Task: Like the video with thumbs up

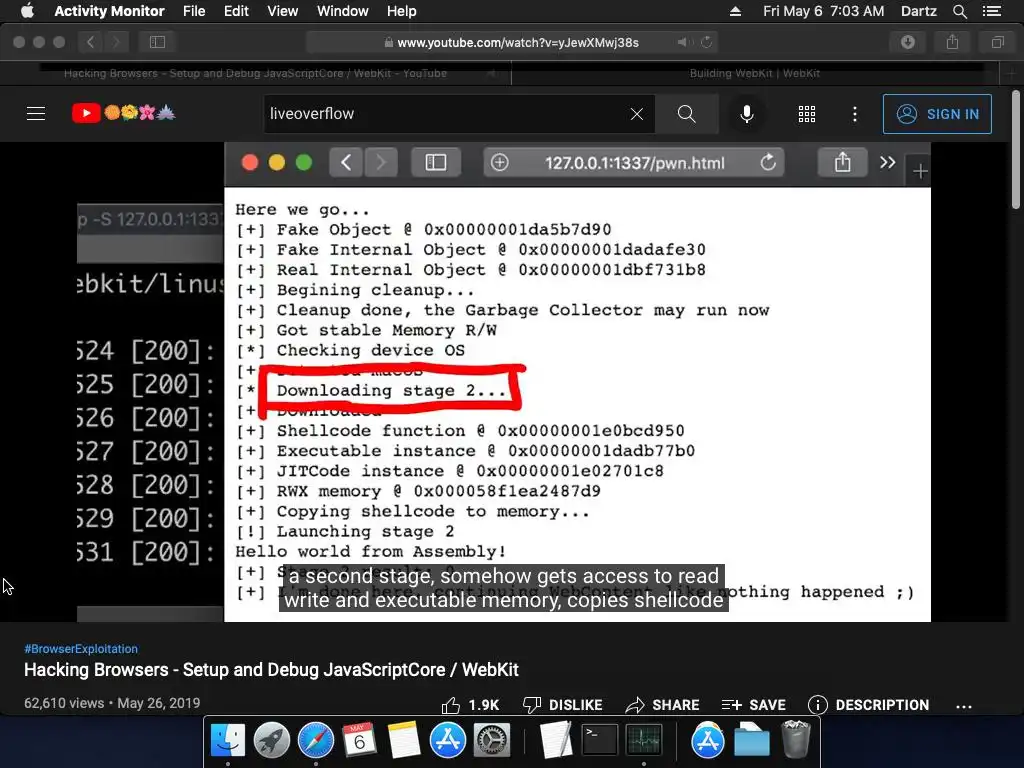Action: 470,705
